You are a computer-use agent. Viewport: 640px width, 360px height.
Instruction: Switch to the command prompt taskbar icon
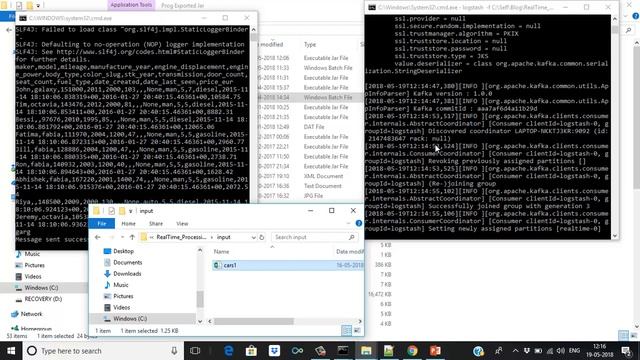pos(343,351)
